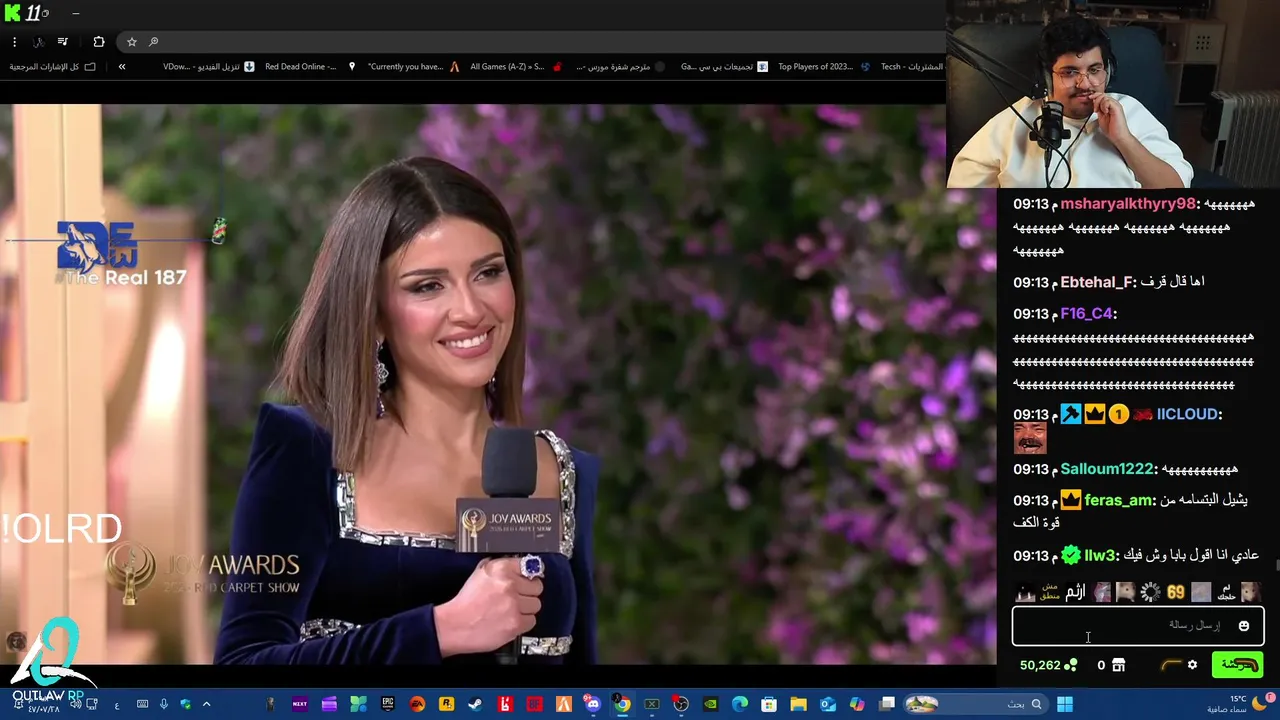The image size is (1280, 720).
Task: Switch to Google Chrome on the taskbar
Action: pyautogui.click(x=622, y=704)
